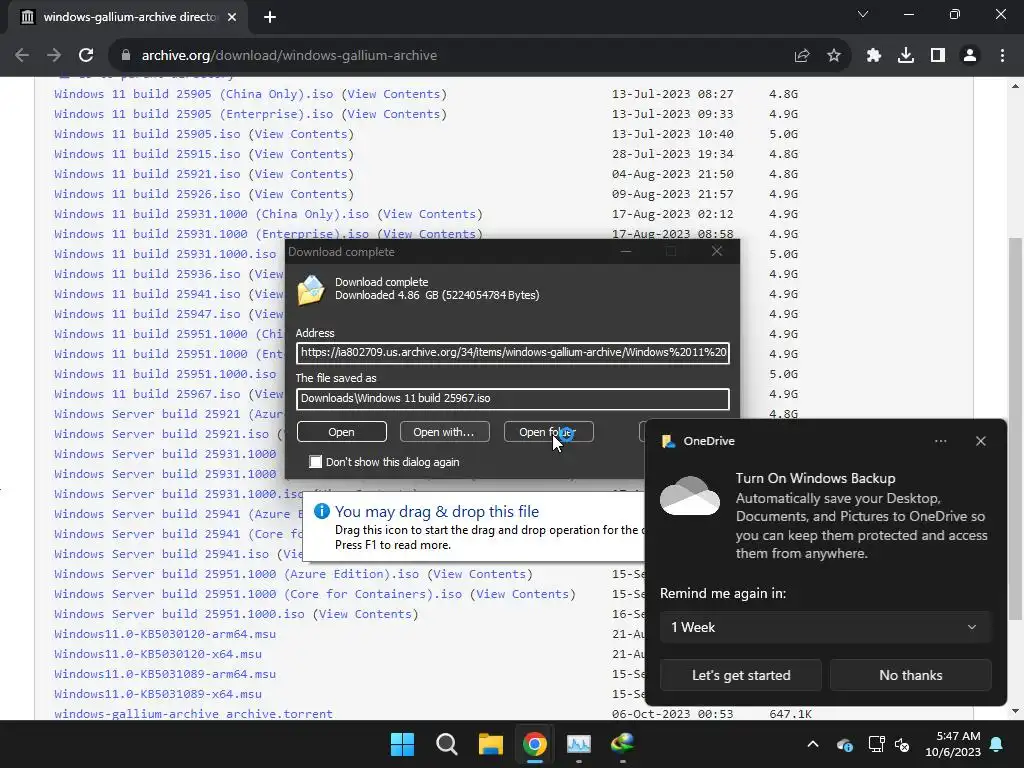Open the Windows Start menu
The image size is (1024, 768).
[x=402, y=744]
